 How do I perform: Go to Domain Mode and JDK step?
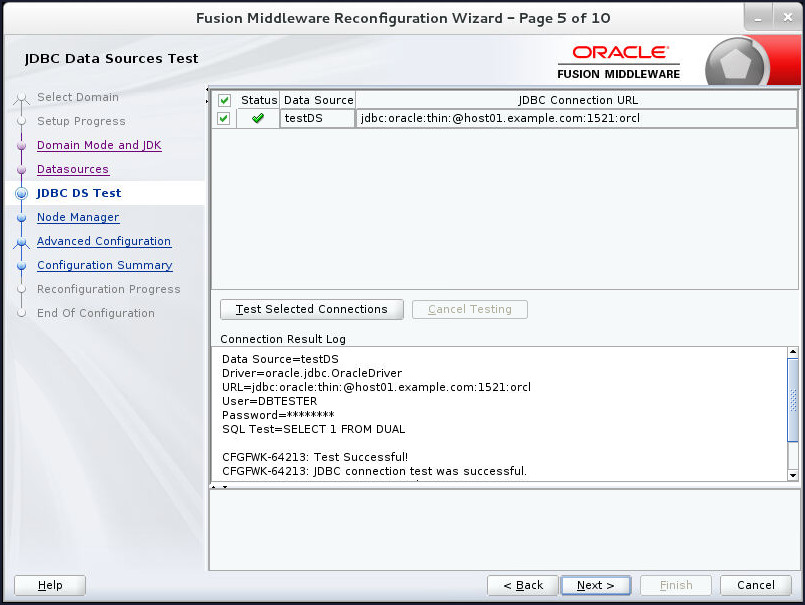click(99, 145)
